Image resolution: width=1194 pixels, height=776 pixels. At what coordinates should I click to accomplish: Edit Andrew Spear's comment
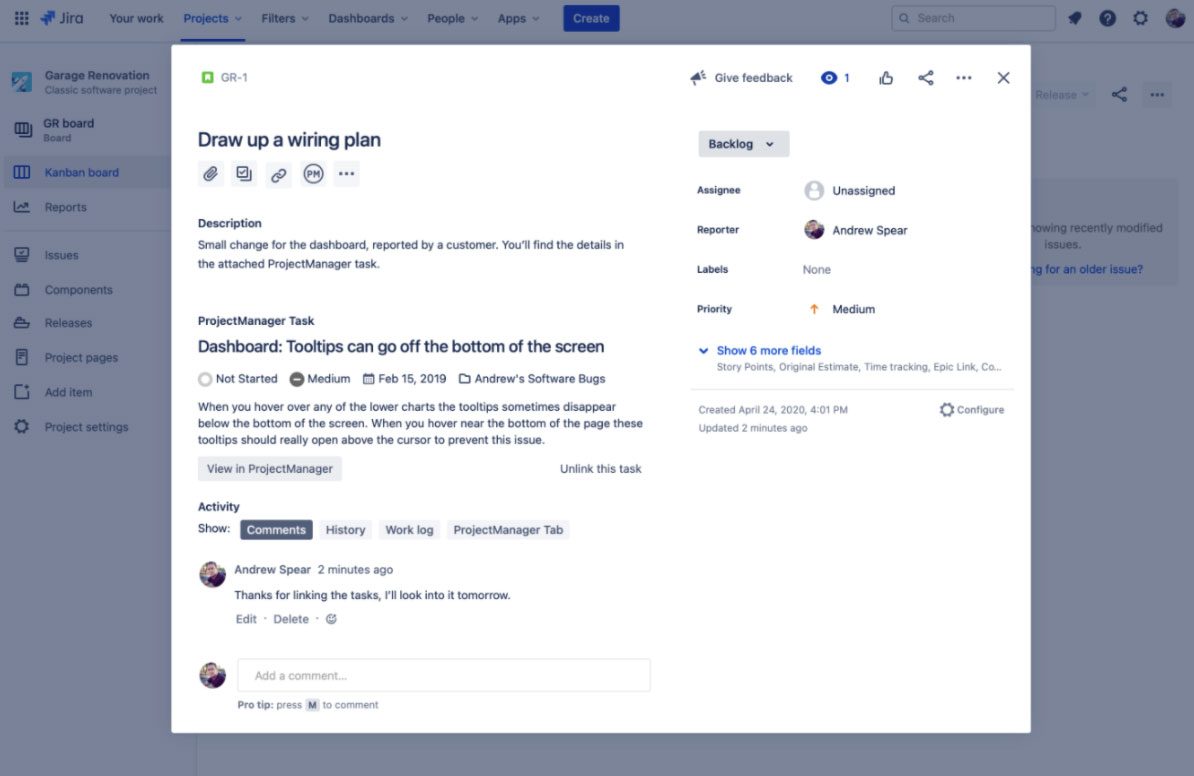(x=246, y=619)
